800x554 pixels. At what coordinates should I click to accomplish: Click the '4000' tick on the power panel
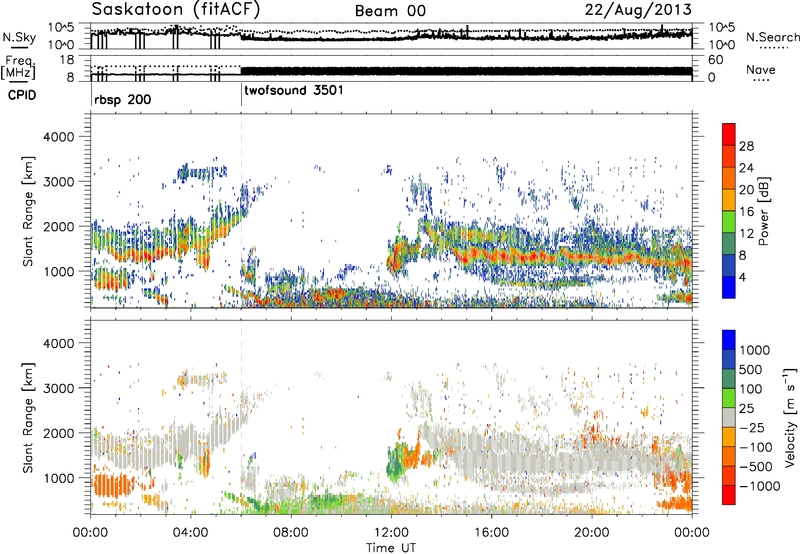pos(59,137)
